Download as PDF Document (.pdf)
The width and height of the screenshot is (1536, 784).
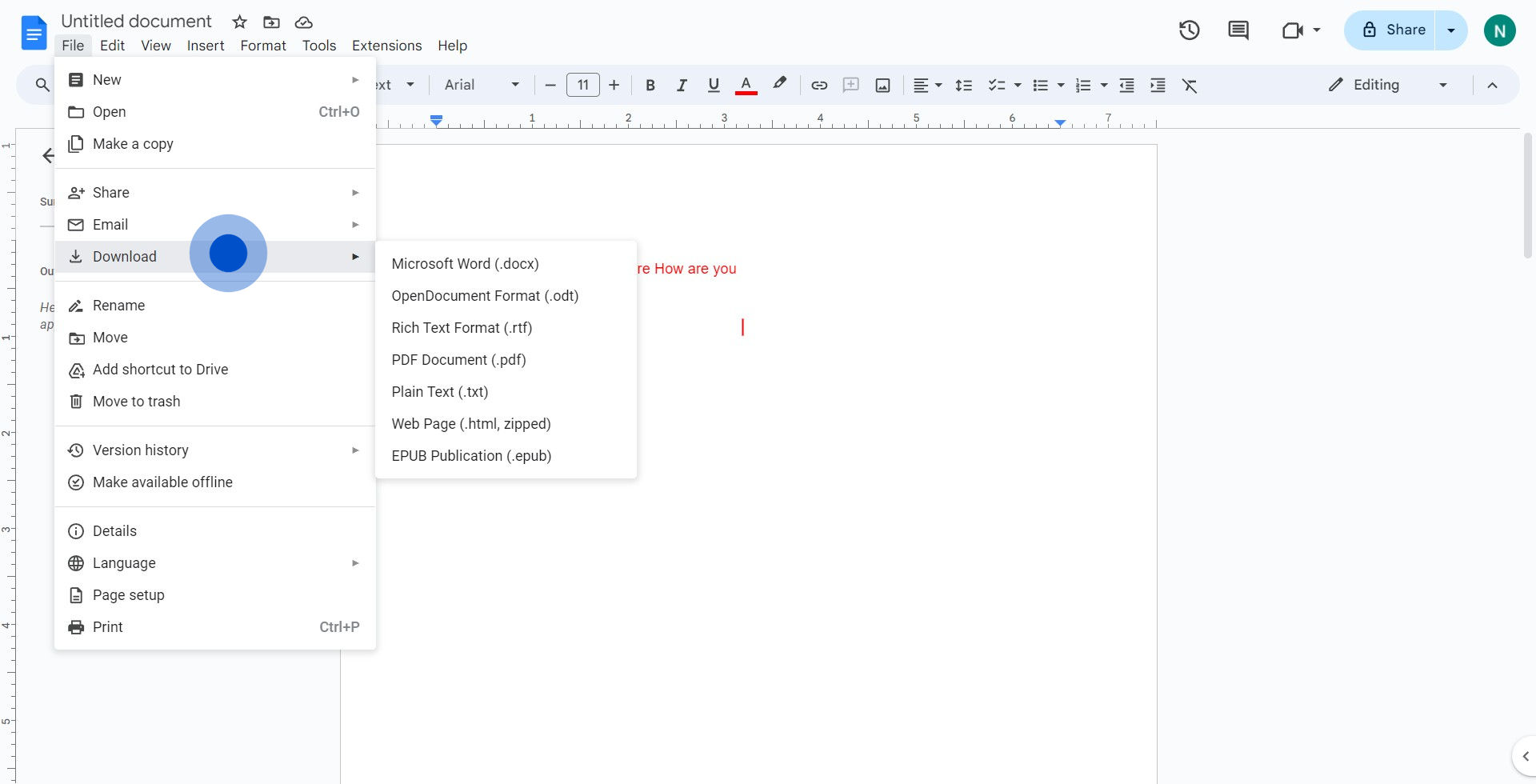[x=458, y=360]
